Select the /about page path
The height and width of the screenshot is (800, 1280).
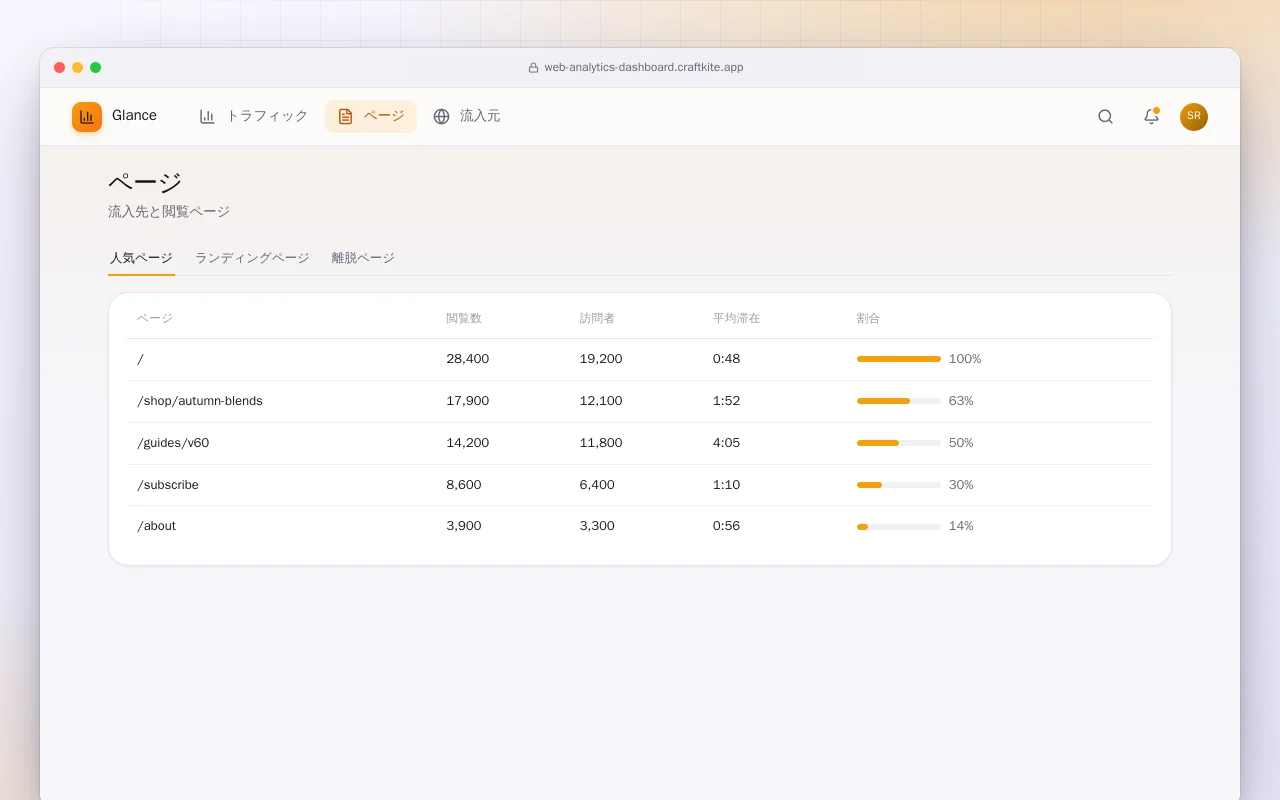click(156, 526)
